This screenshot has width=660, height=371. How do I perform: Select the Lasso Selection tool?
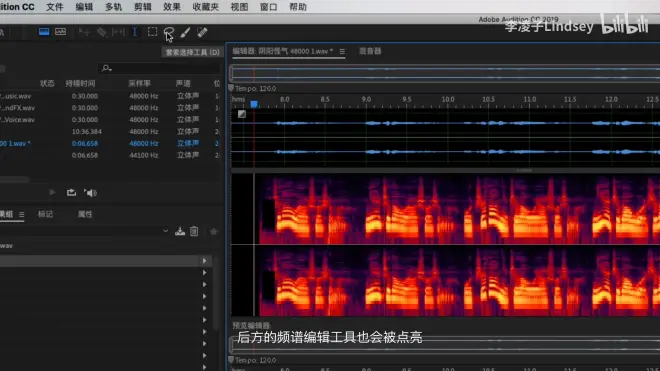point(169,32)
